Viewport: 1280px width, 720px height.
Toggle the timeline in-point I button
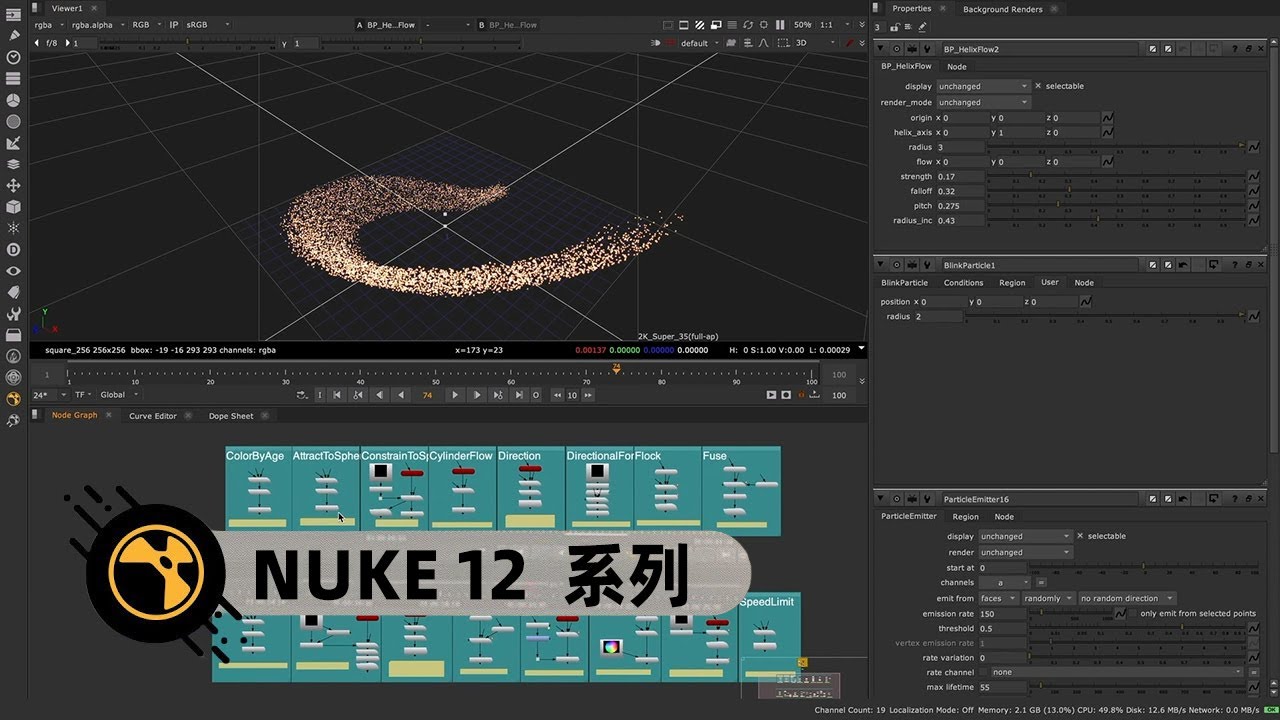(320, 395)
